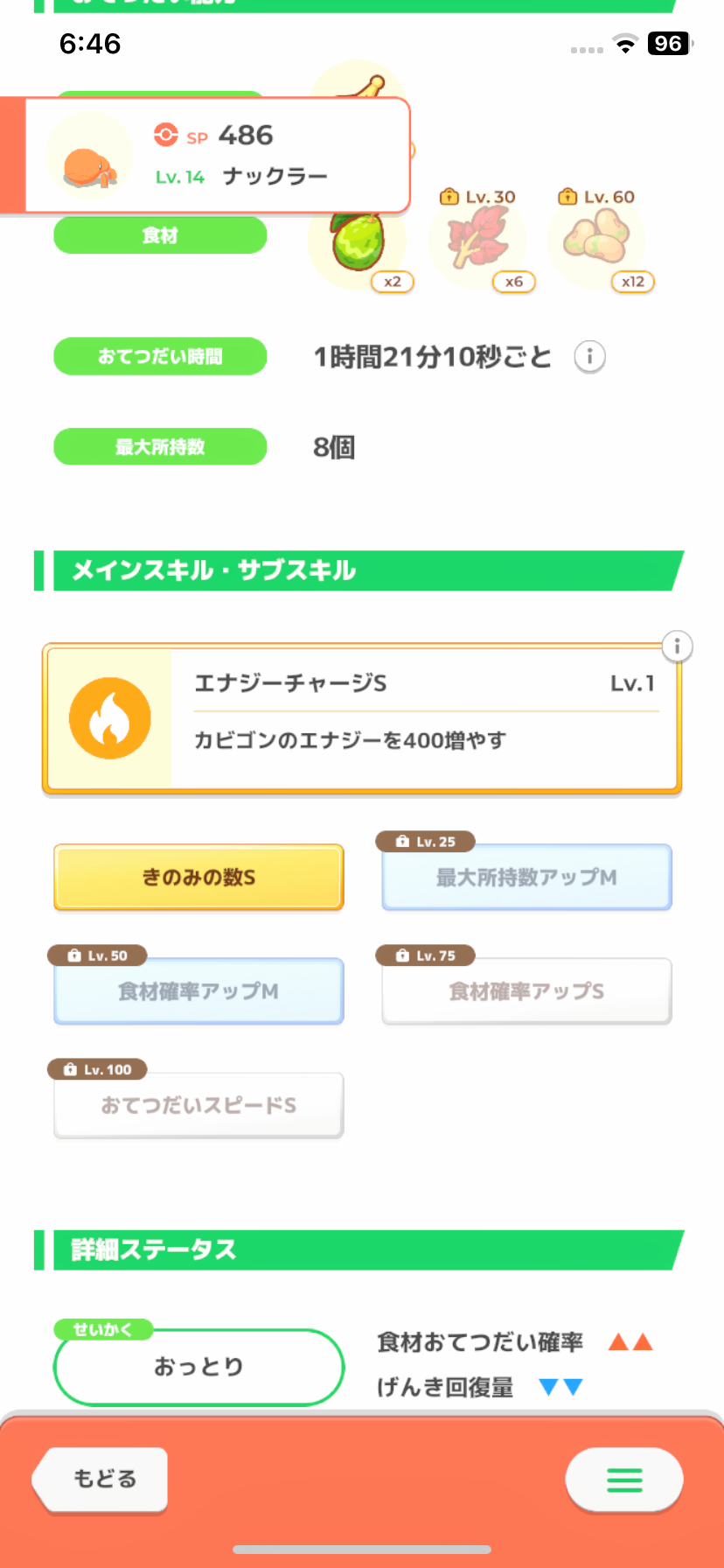Open the hamburger menu button
The height and width of the screenshot is (1568, 724).
(624, 1480)
